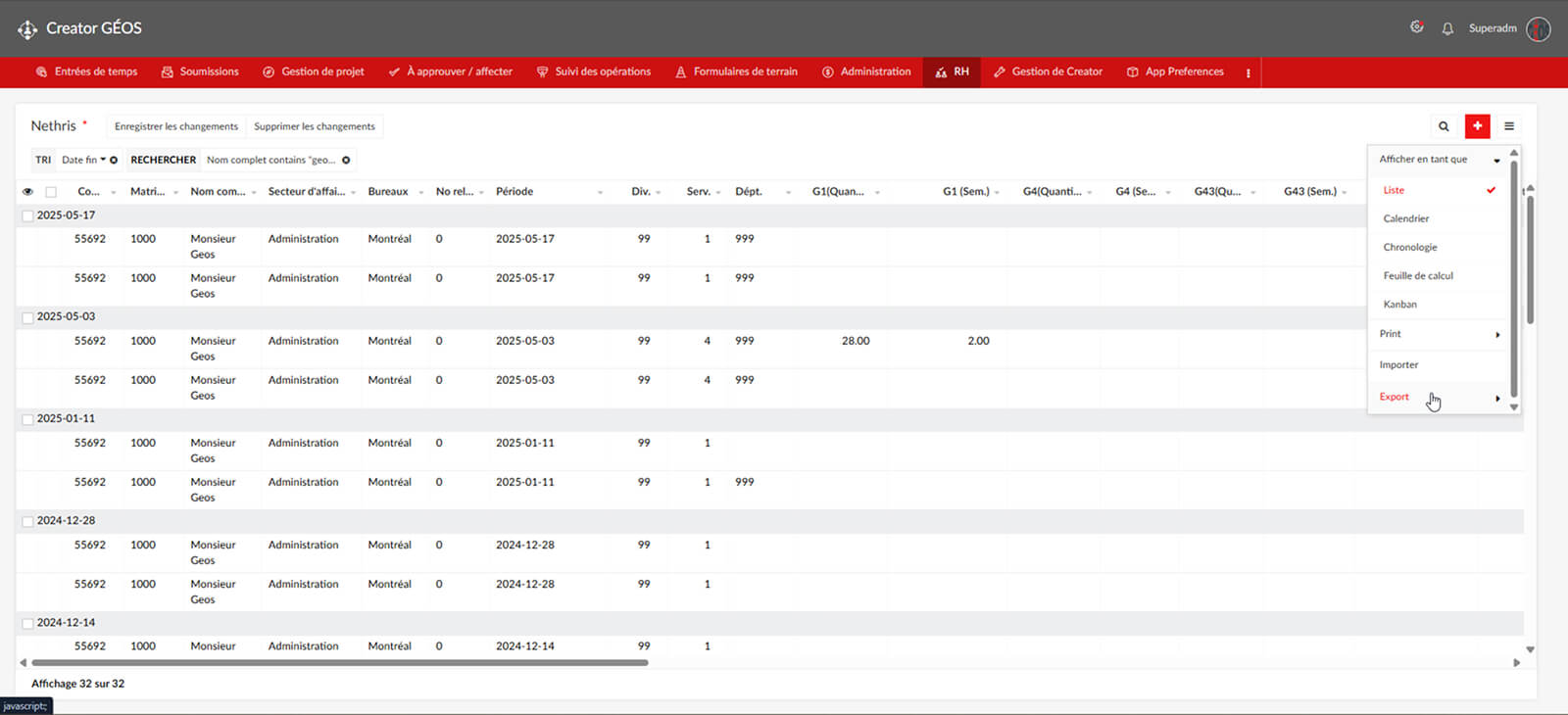The height and width of the screenshot is (715, 1568).
Task: Open the Administration nav tab
Action: [866, 72]
